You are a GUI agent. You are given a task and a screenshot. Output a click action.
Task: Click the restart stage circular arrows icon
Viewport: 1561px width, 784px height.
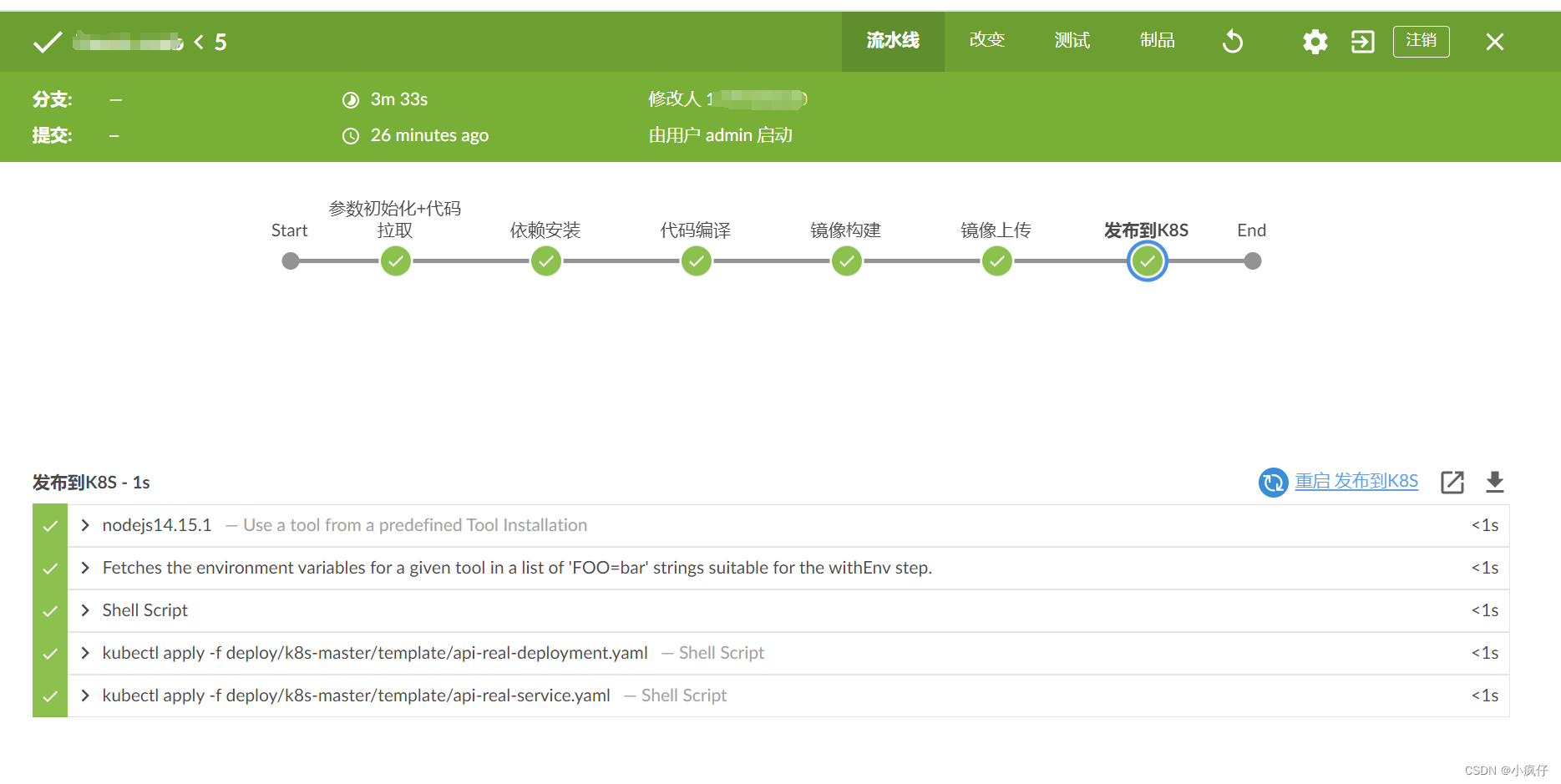1274,482
